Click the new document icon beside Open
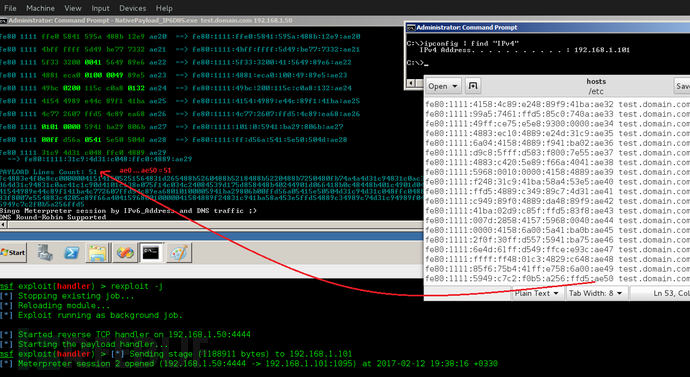 tap(473, 86)
